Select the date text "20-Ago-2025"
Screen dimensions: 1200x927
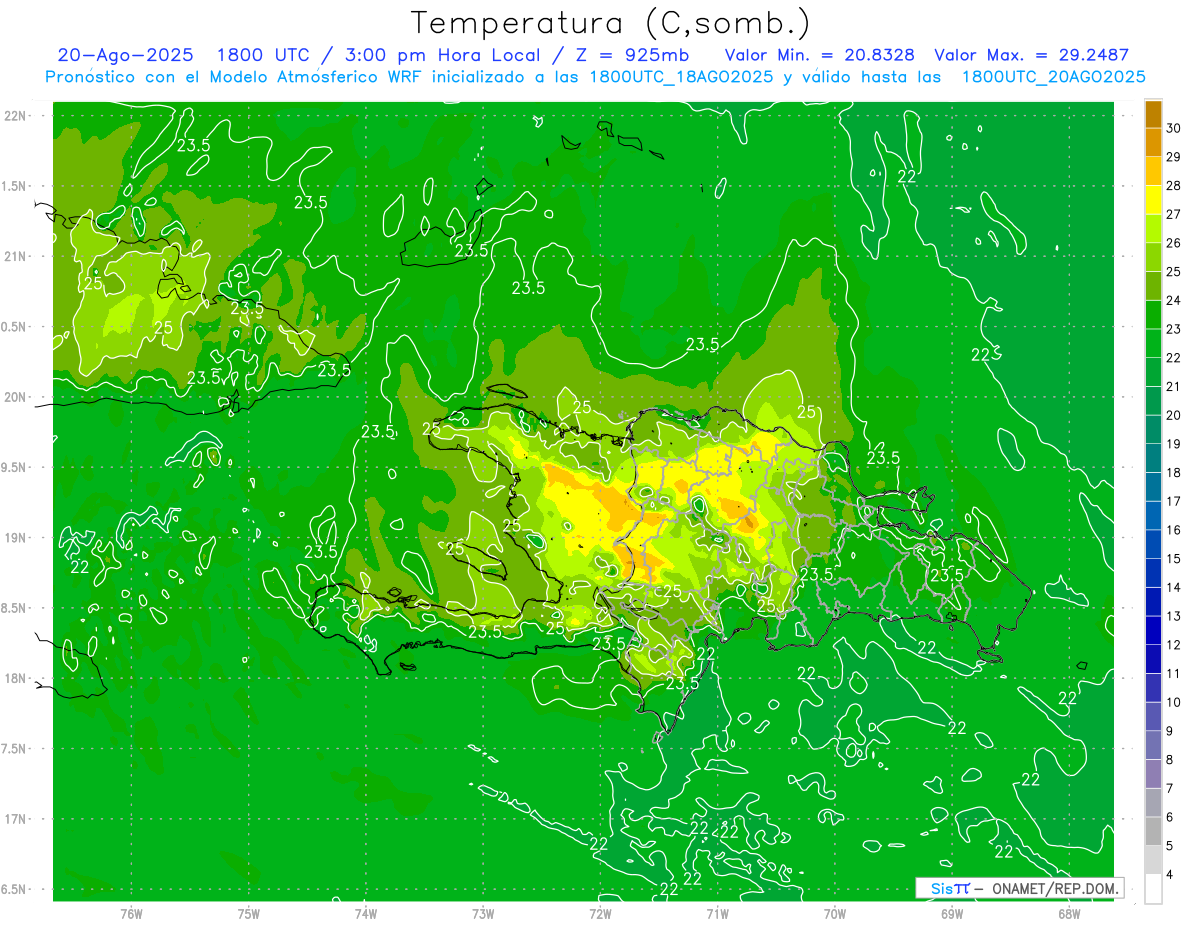pos(125,55)
